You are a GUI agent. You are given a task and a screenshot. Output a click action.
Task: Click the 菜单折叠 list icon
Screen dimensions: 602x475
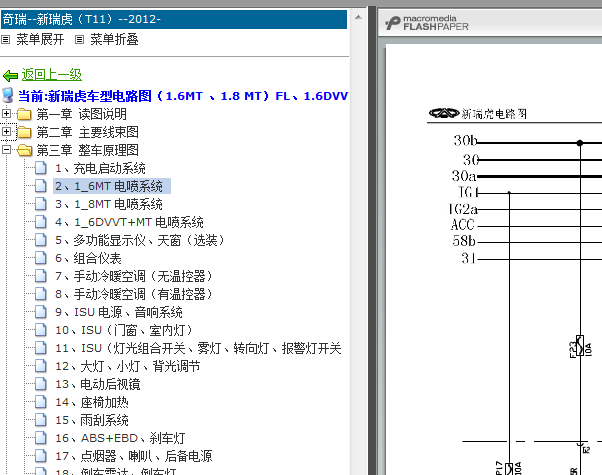tap(79, 39)
